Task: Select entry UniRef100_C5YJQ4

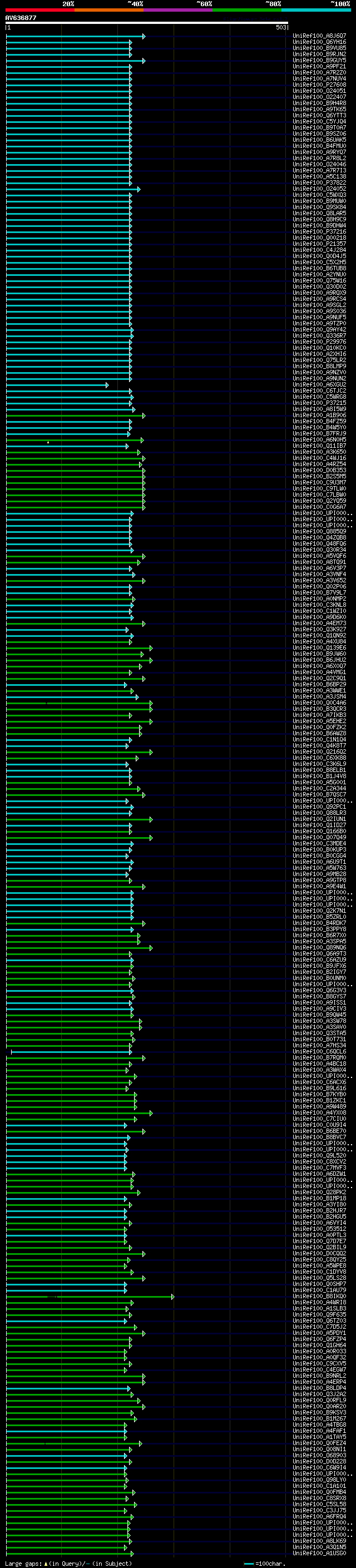Action: [x=319, y=121]
